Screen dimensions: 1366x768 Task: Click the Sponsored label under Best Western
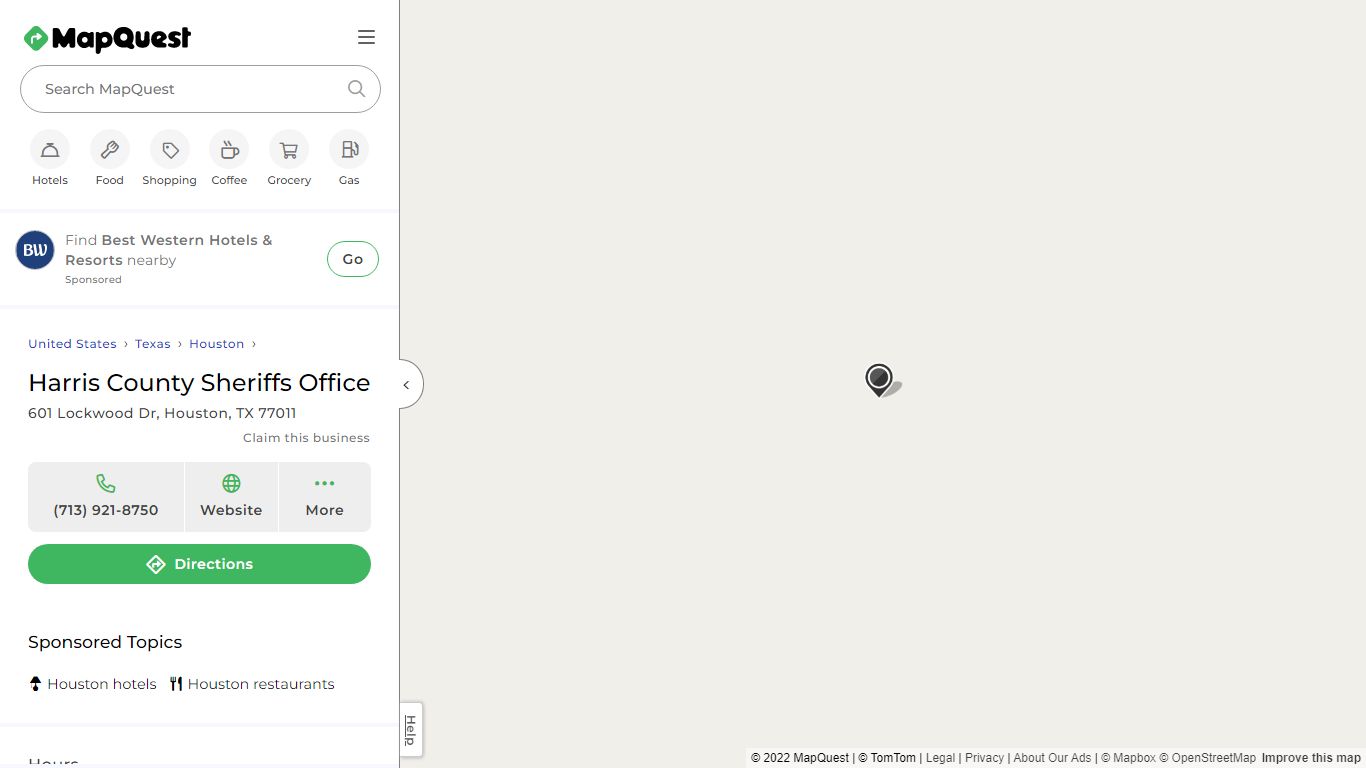click(x=93, y=280)
